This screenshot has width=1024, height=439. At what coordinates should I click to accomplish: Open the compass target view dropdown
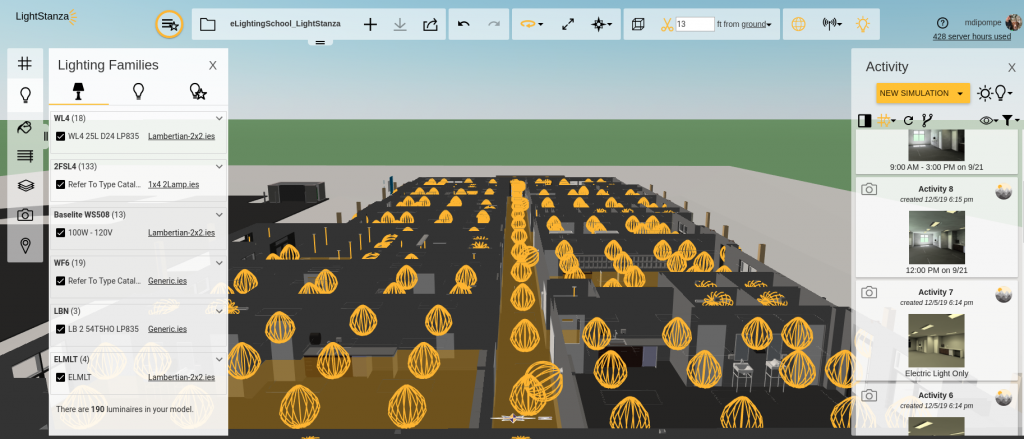point(601,24)
